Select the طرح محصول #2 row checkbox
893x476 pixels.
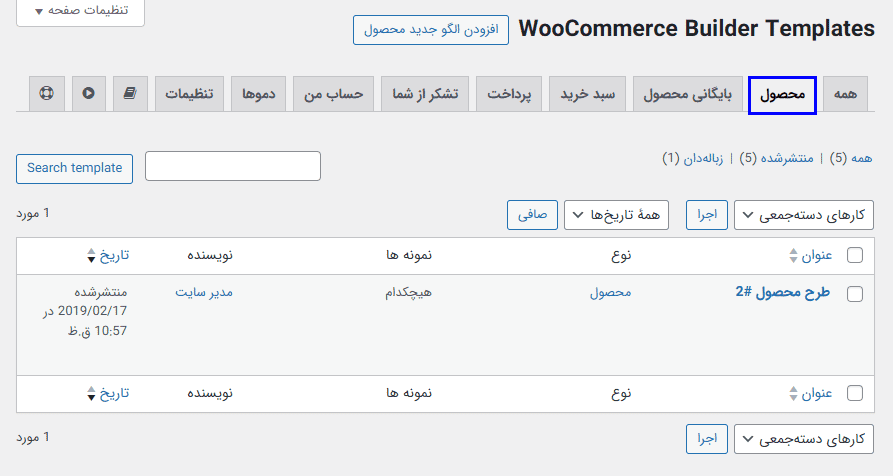click(855, 294)
